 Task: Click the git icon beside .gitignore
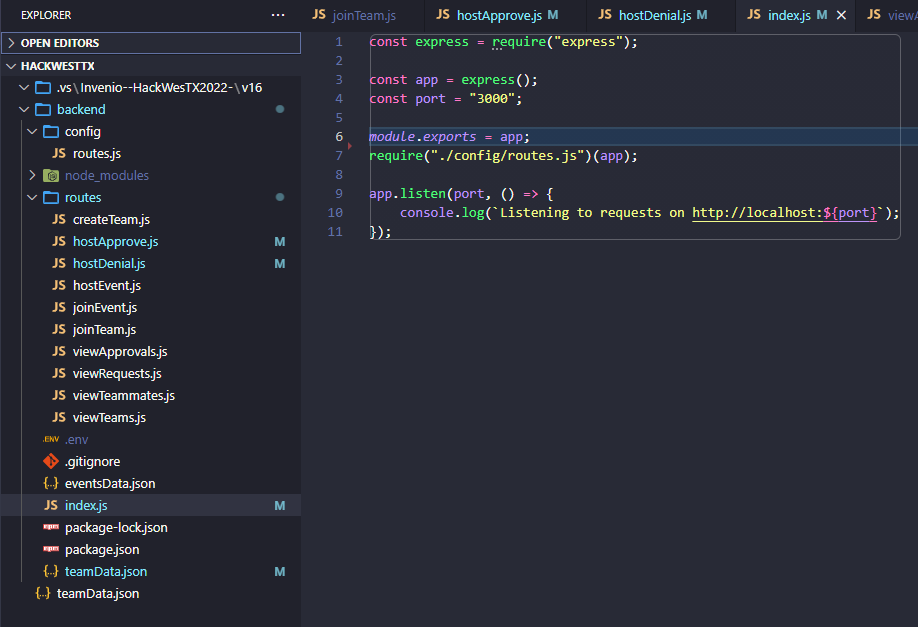(x=51, y=462)
